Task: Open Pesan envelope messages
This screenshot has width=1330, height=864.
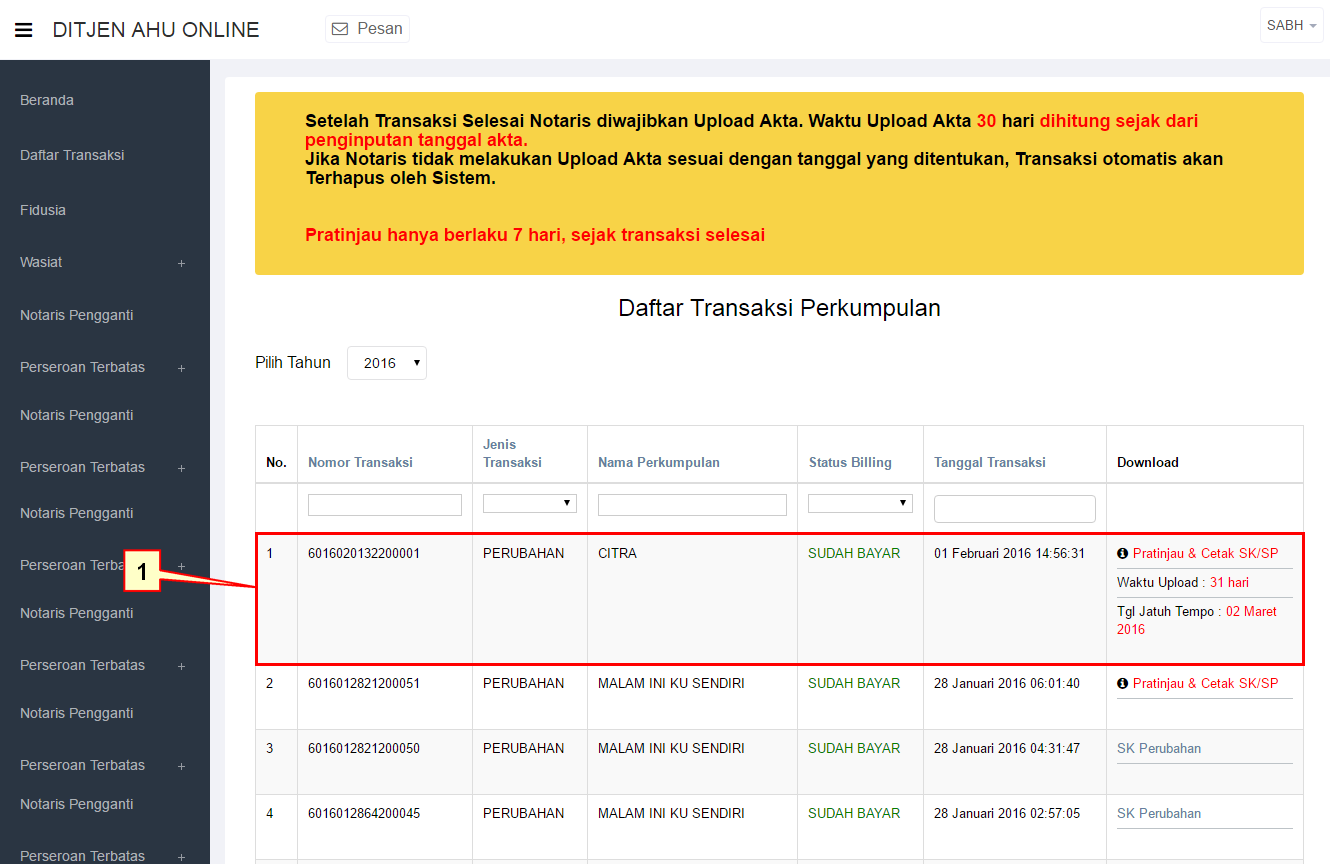Action: tap(367, 29)
